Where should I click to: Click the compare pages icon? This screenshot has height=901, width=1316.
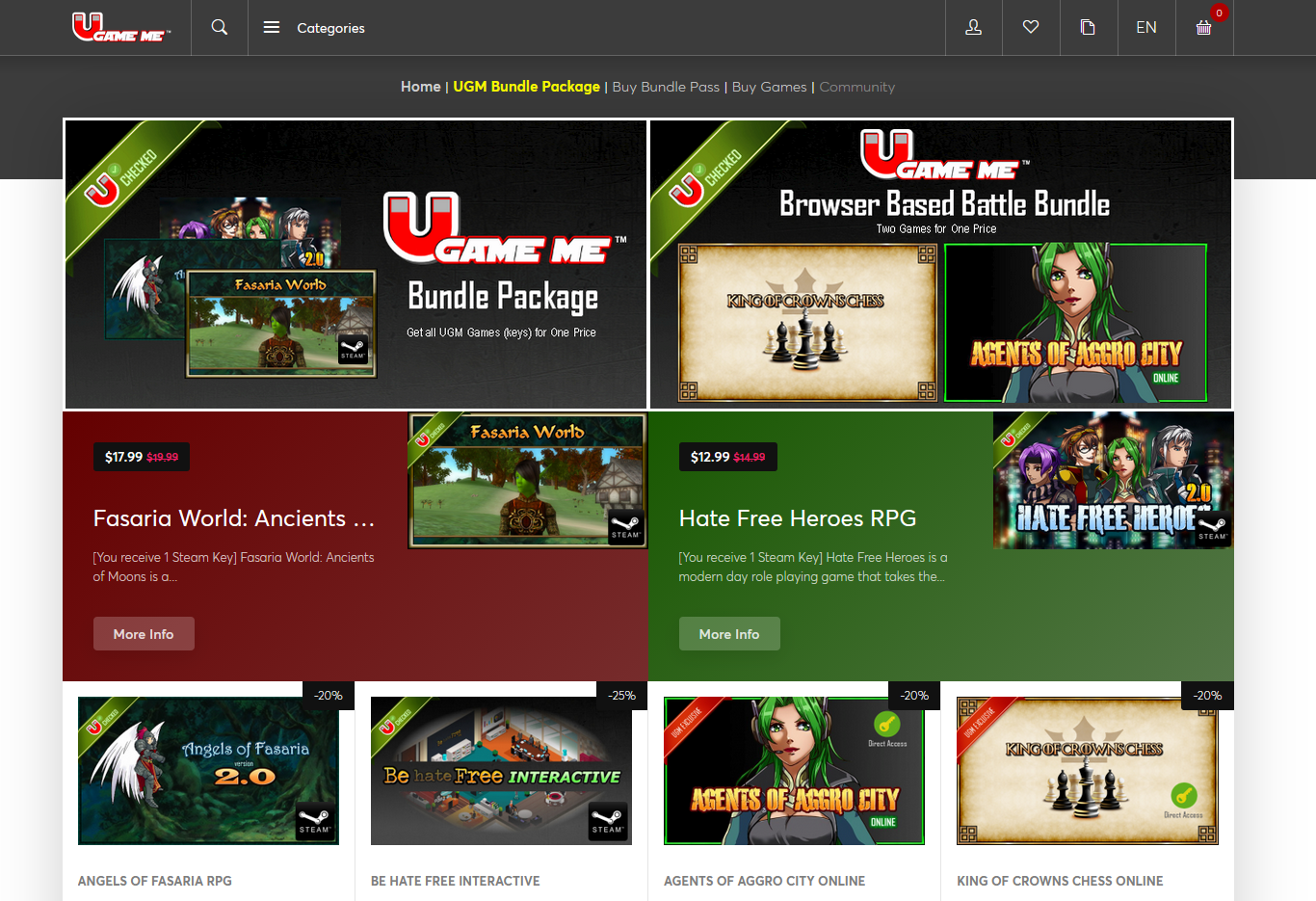pyautogui.click(x=1088, y=27)
